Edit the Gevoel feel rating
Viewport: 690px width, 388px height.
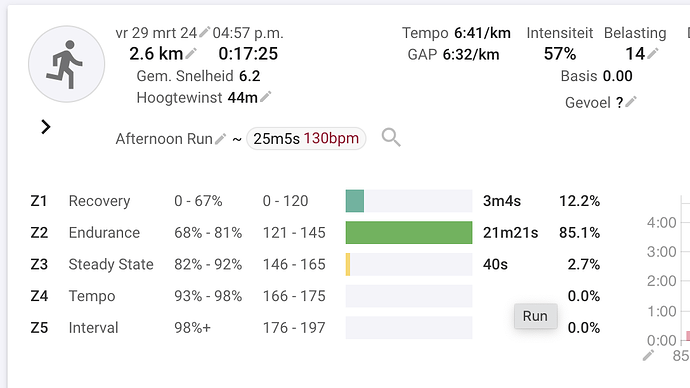pyautogui.click(x=631, y=102)
